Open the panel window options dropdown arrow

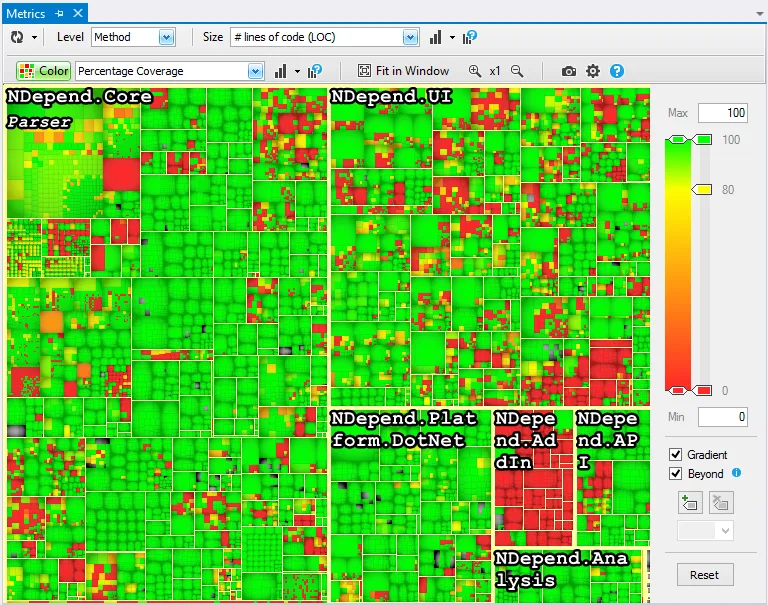[x=760, y=14]
